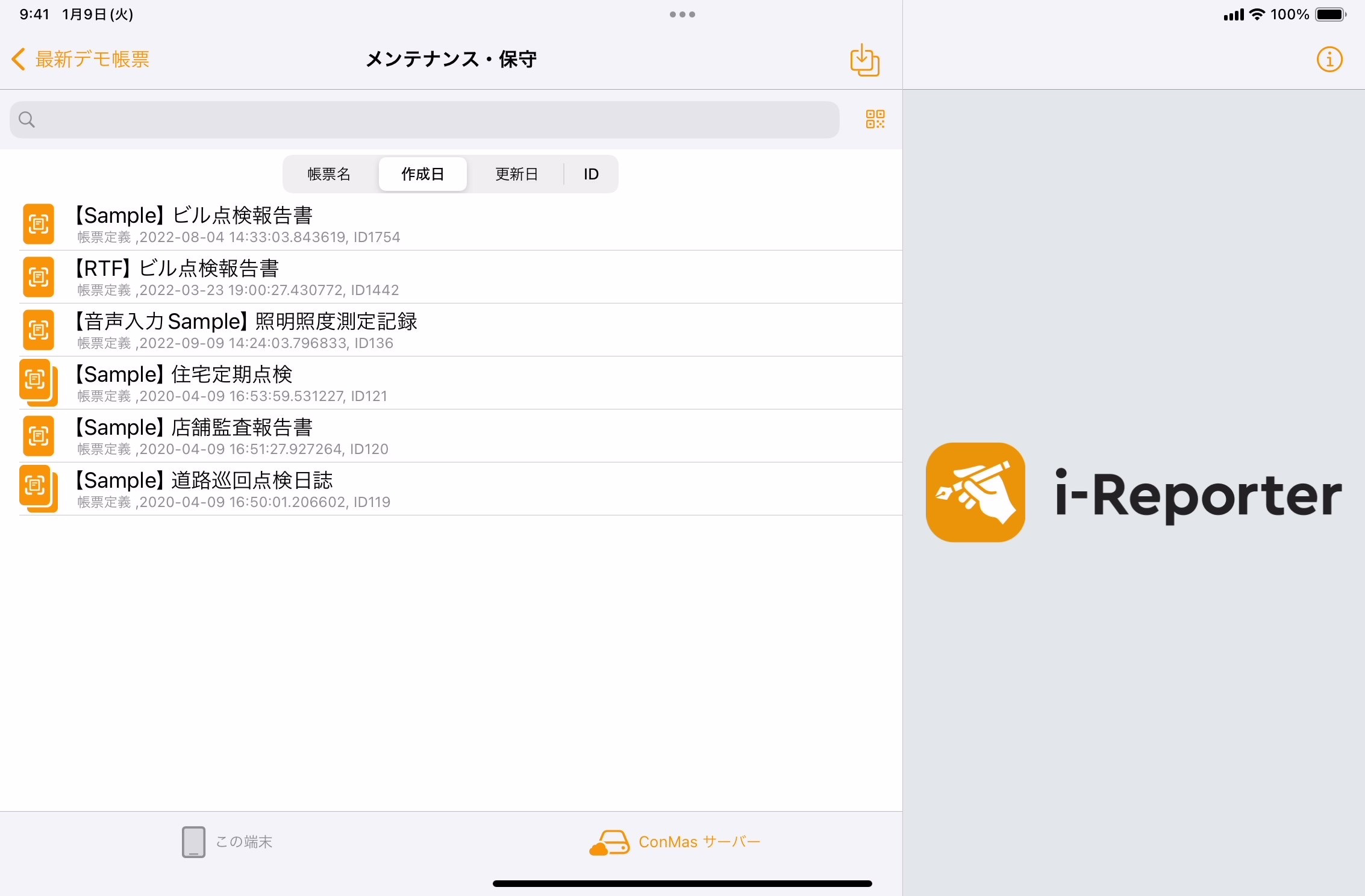
Task: Tap the download import icon
Action: 864,60
